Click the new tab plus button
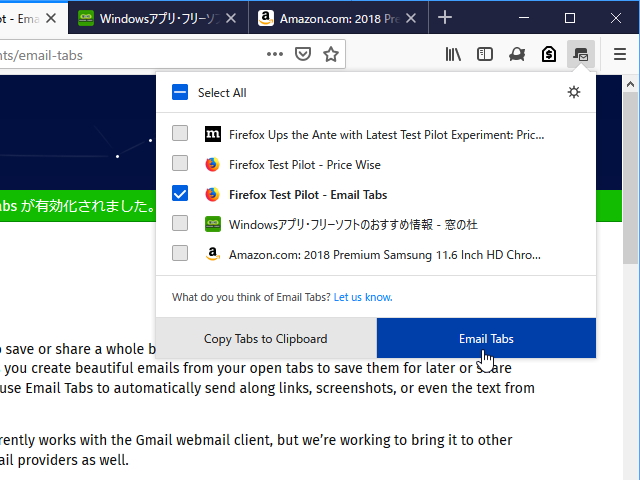Image resolution: width=640 pixels, height=480 pixels. click(x=444, y=18)
